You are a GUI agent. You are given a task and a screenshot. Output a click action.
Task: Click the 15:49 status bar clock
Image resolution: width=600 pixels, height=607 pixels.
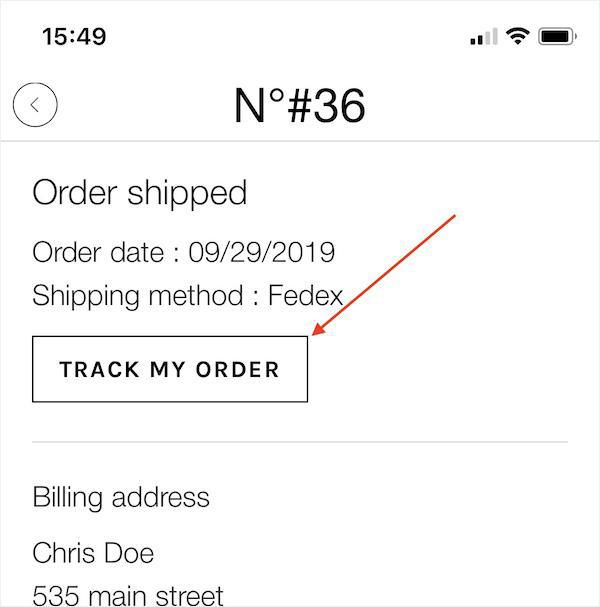coord(74,37)
